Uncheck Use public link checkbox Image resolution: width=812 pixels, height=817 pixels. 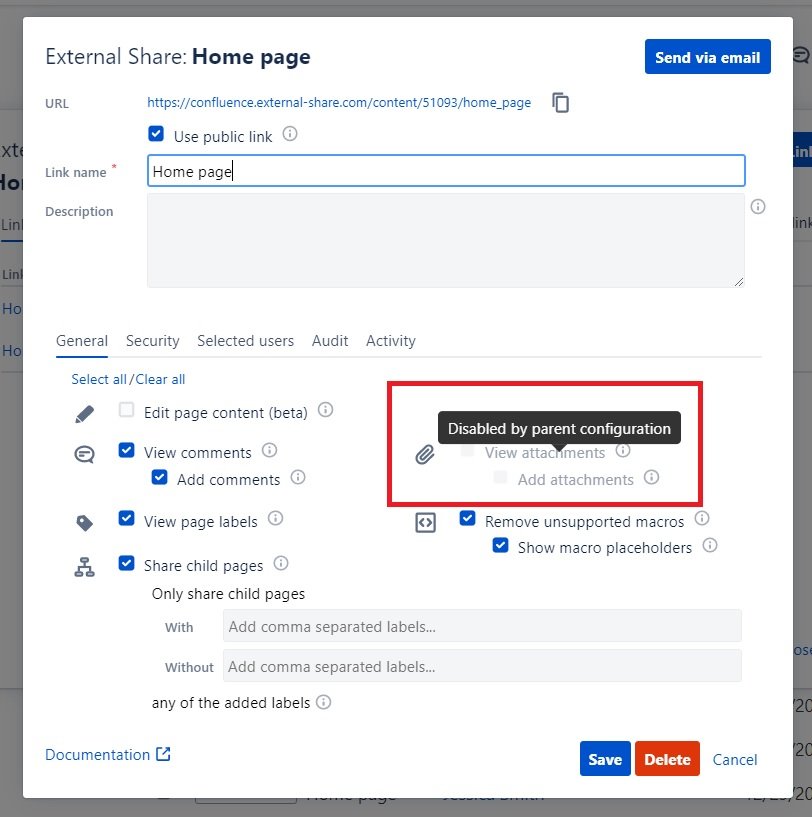click(x=156, y=134)
